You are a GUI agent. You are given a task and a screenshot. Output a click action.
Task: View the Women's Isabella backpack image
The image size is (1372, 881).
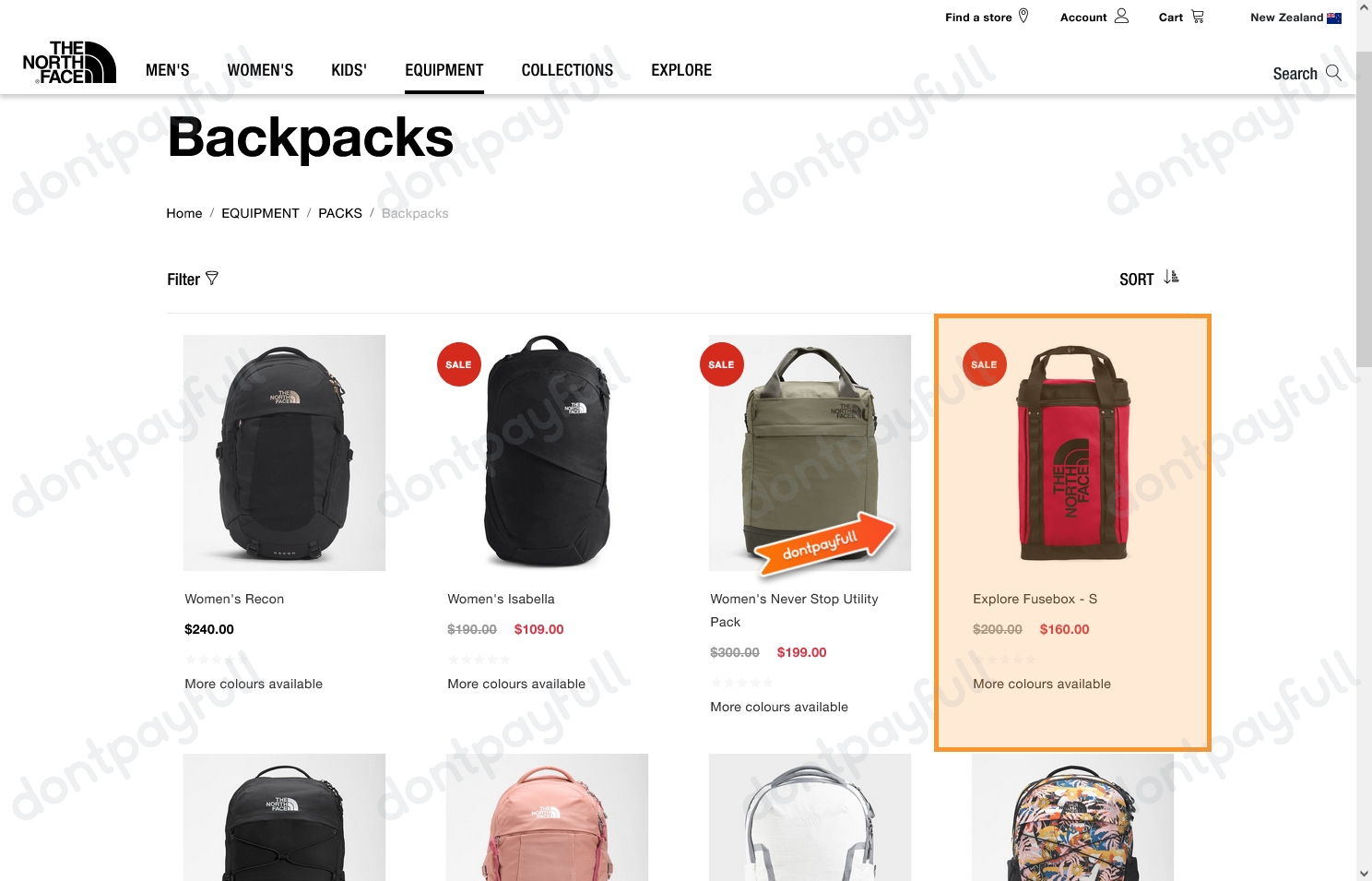point(547,452)
